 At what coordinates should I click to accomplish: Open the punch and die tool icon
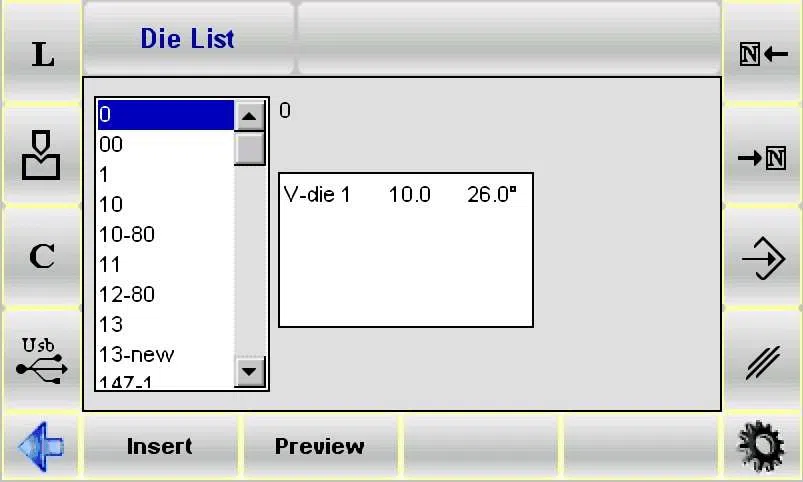click(41, 155)
